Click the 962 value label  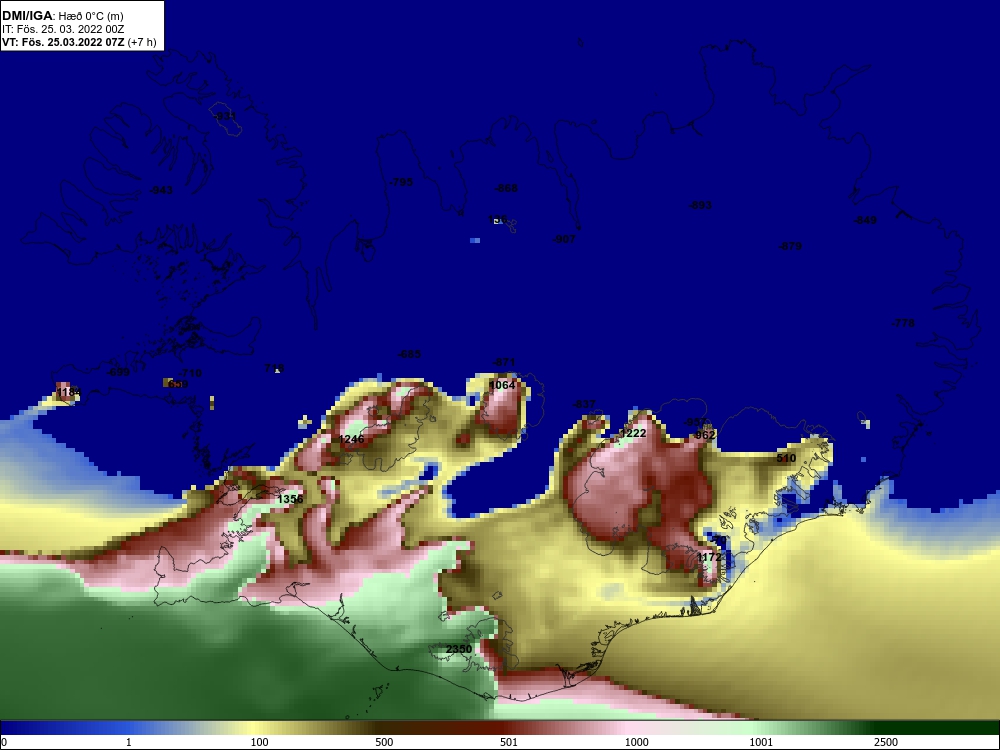click(x=703, y=435)
